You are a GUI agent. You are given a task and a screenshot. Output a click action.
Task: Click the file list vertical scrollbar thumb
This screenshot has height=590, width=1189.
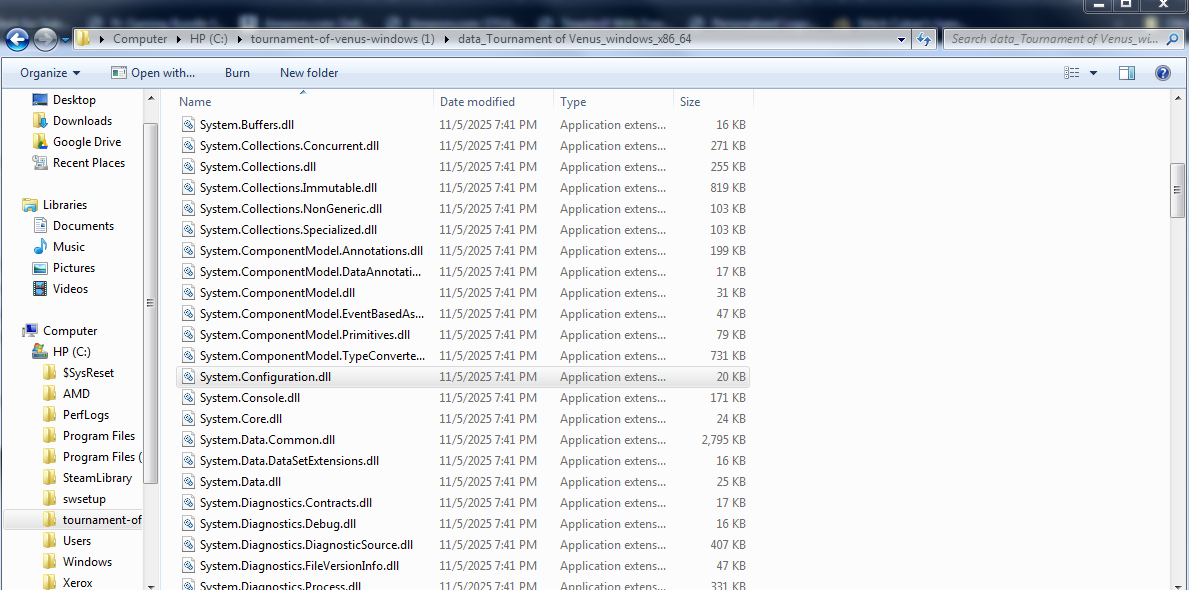coord(1177,190)
